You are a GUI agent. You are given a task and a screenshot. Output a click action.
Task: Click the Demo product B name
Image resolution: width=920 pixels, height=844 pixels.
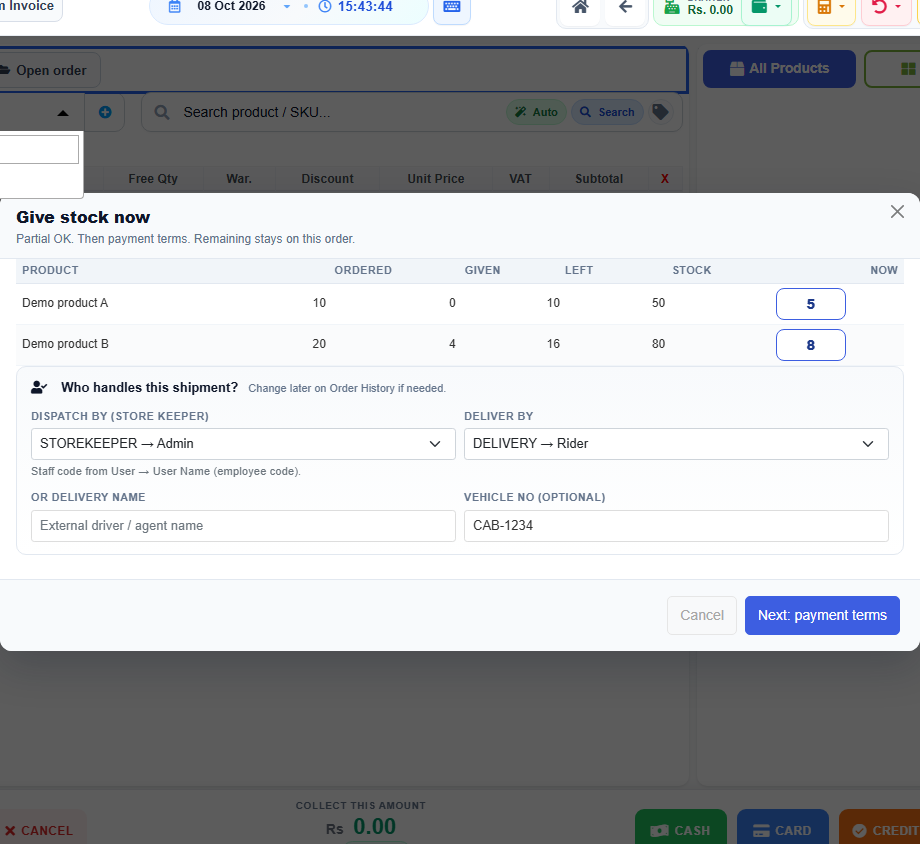[65, 344]
